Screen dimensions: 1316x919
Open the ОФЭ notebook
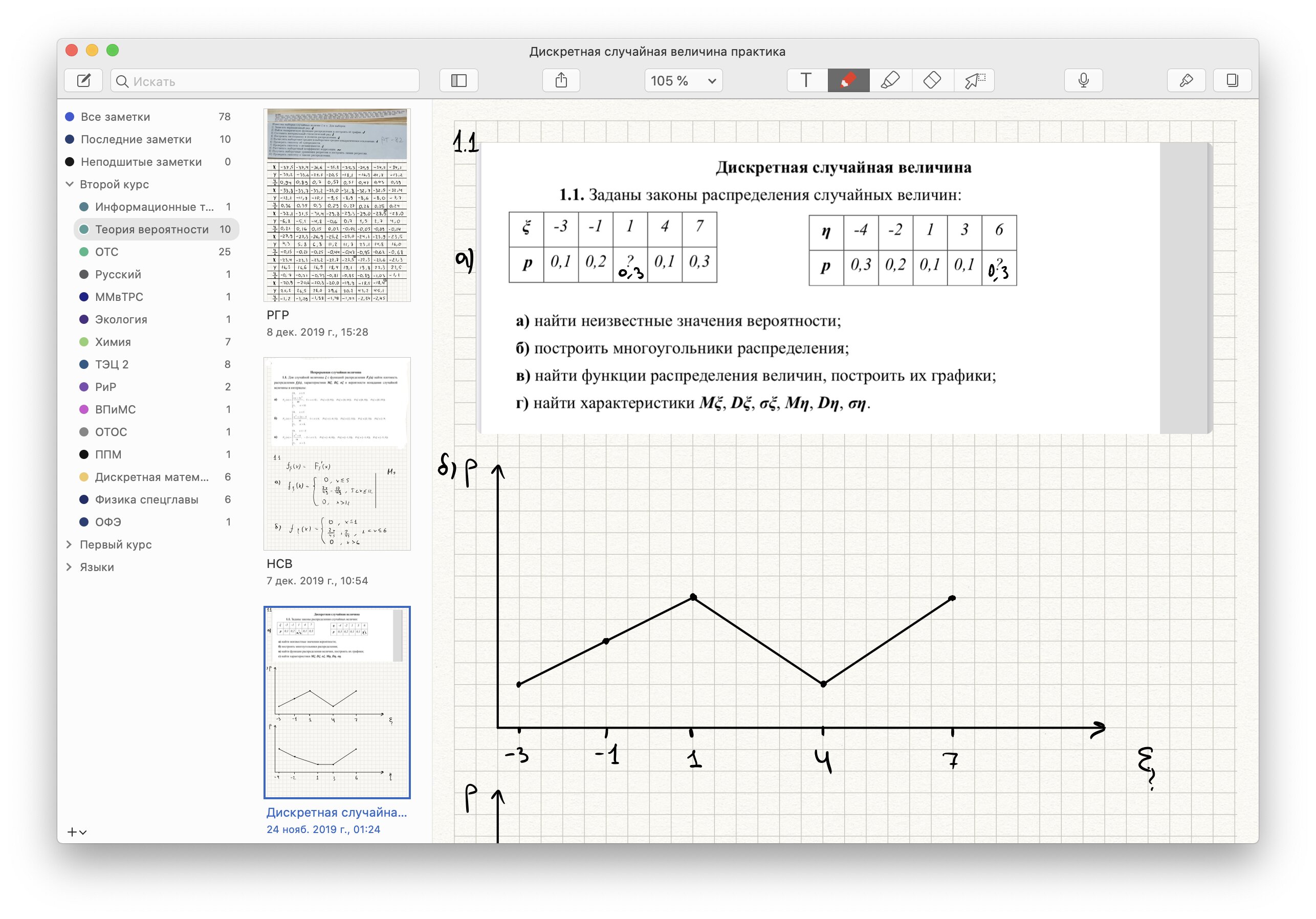pos(156,522)
